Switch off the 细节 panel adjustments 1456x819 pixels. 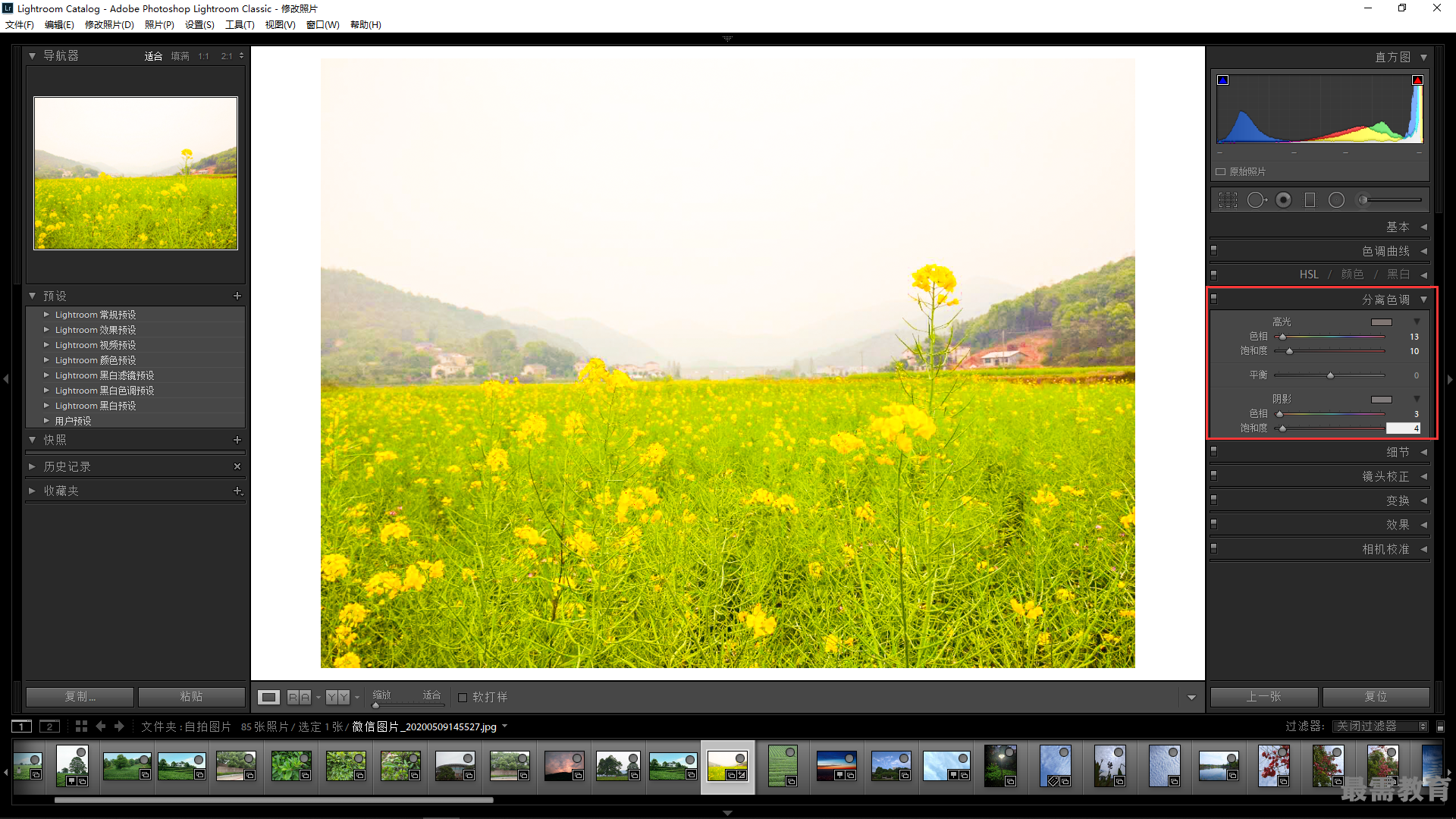tap(1214, 451)
